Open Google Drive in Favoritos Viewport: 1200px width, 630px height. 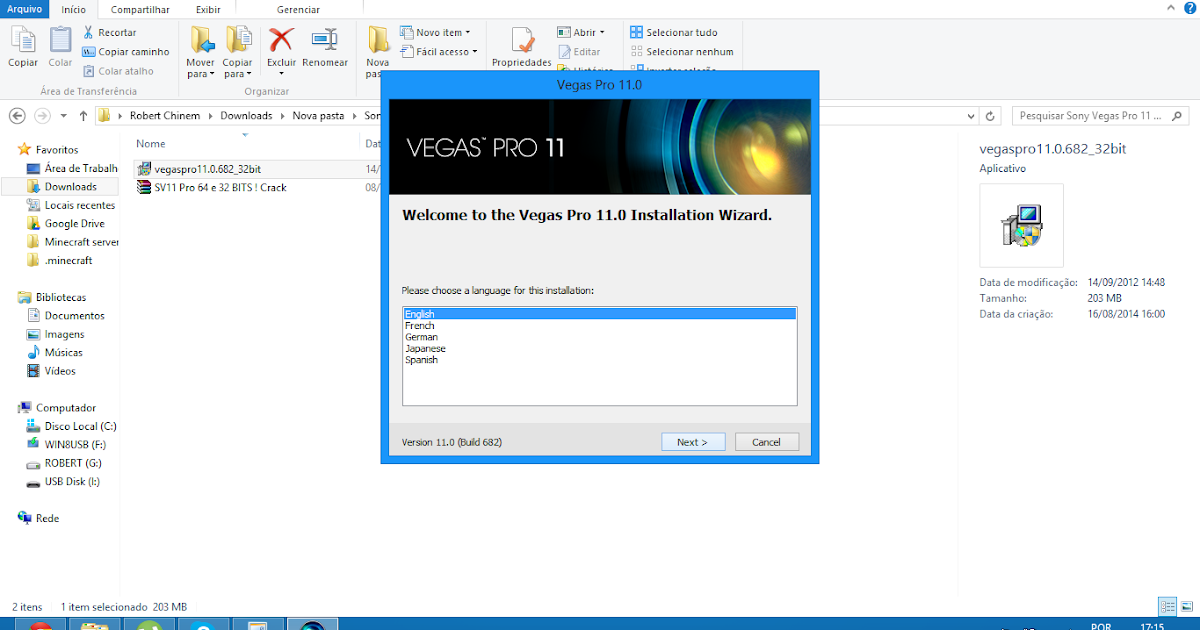click(x=66, y=224)
